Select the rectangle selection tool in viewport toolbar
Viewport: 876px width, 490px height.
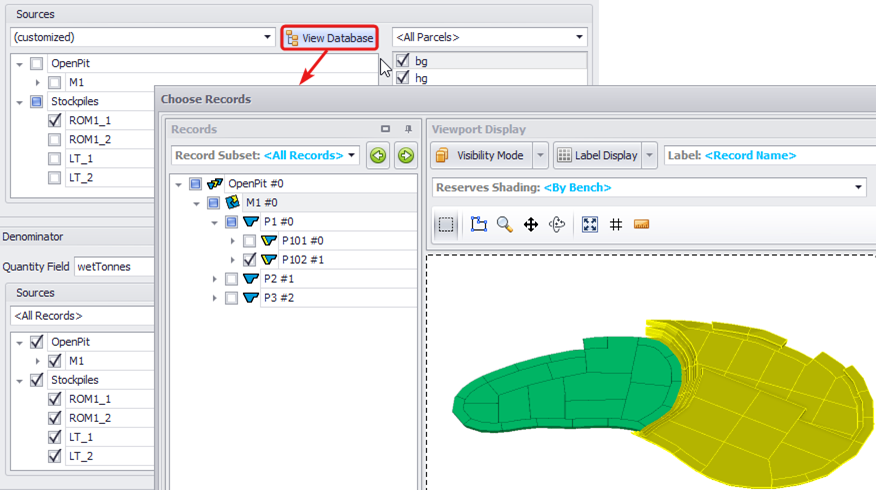(x=446, y=225)
